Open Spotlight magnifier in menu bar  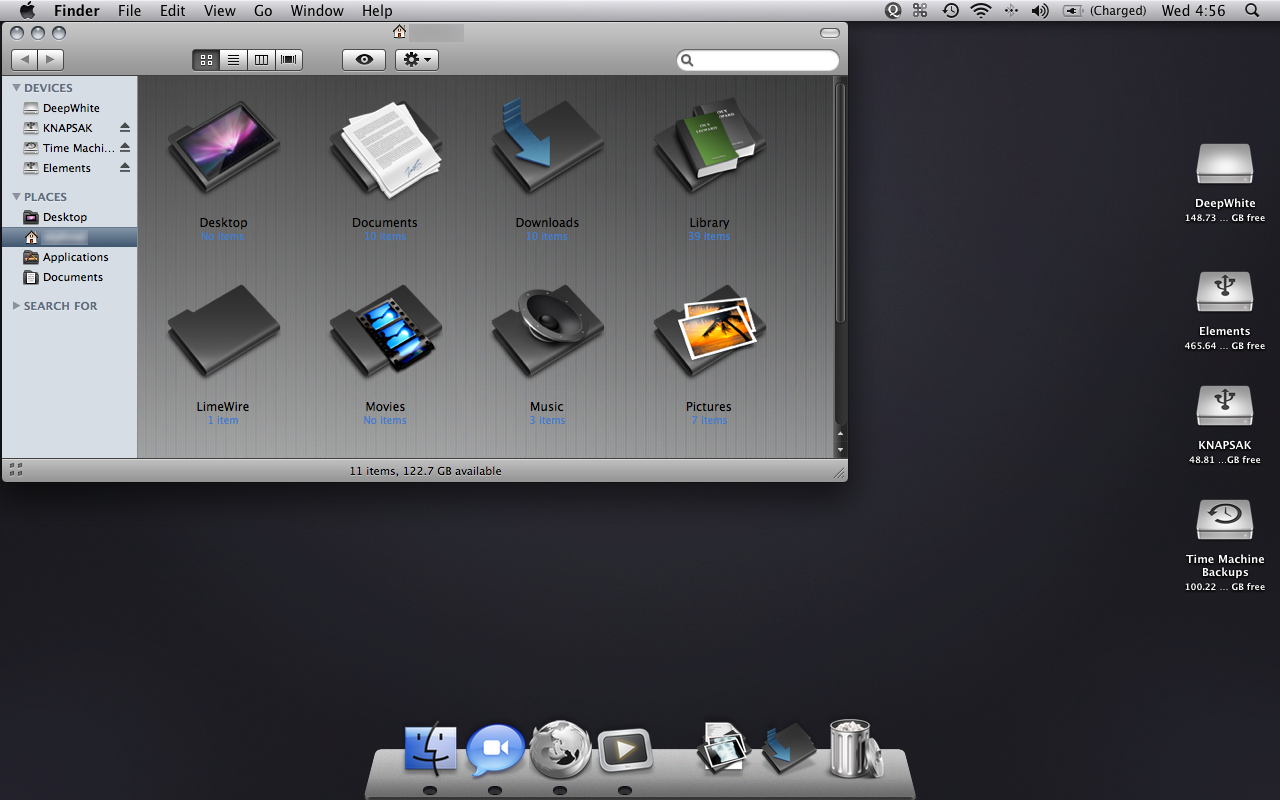tap(1252, 11)
